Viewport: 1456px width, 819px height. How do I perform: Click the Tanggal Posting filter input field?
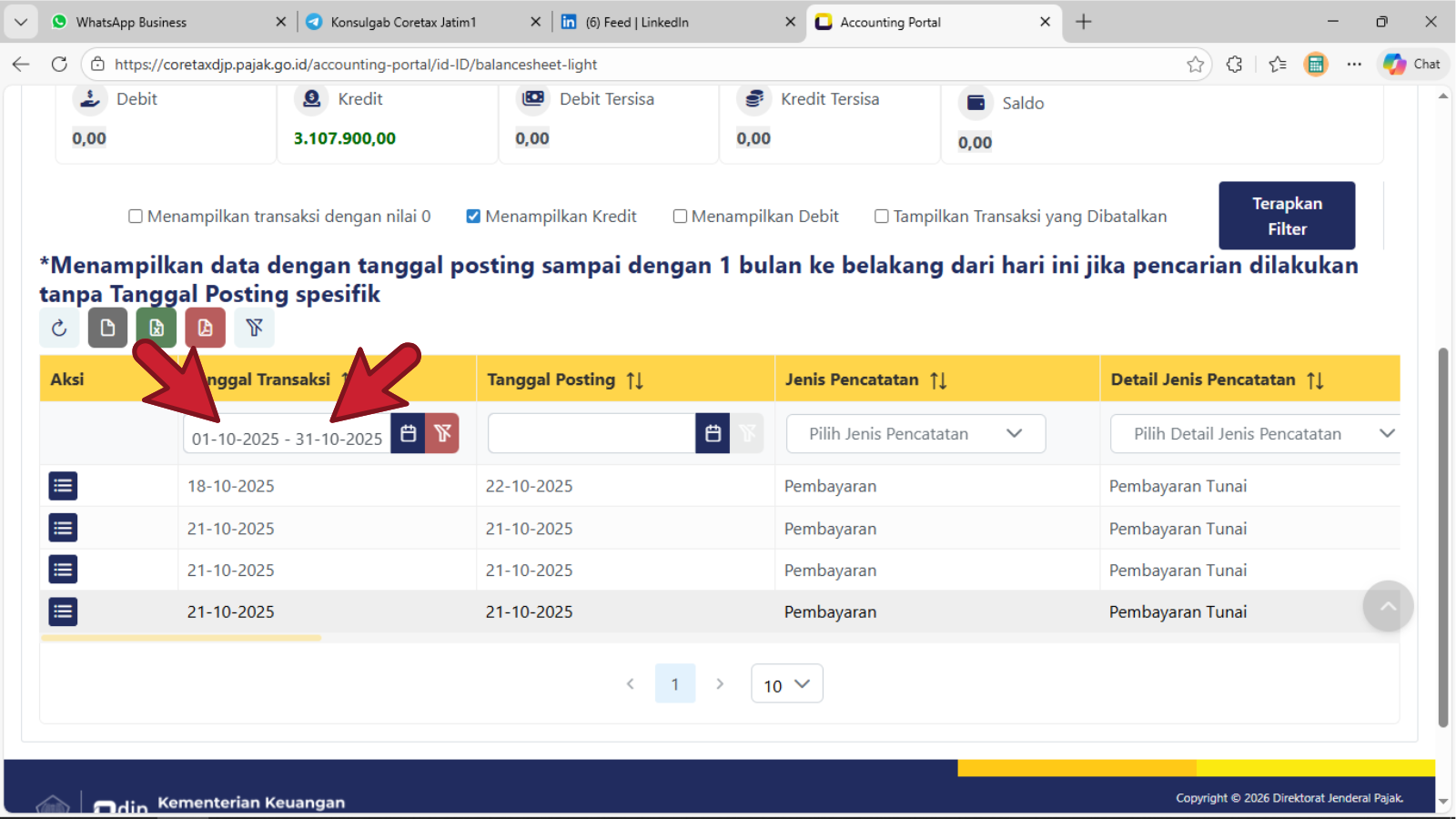click(x=591, y=434)
